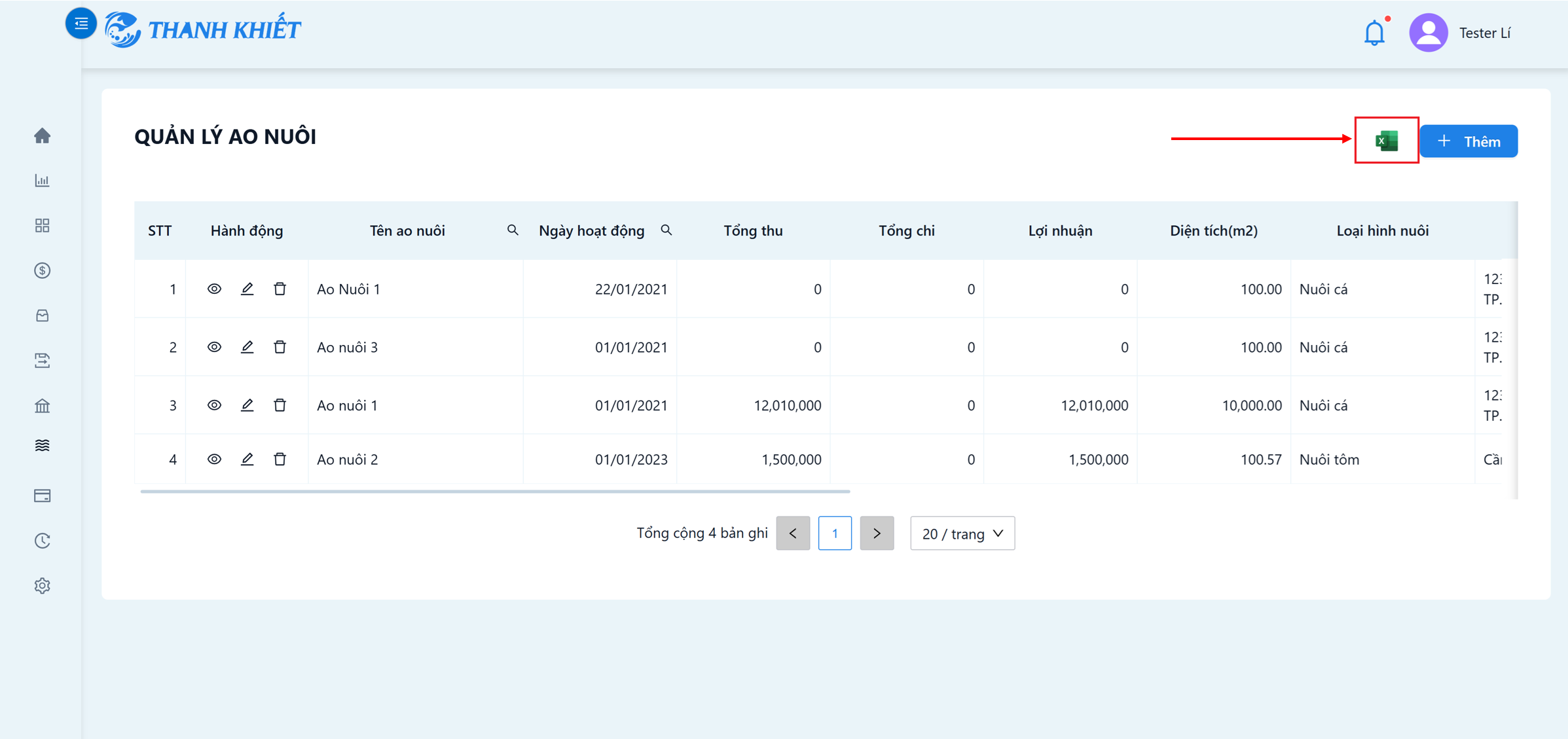Image resolution: width=1568 pixels, height=739 pixels.
Task: Click the Excel export icon
Action: [x=1386, y=141]
